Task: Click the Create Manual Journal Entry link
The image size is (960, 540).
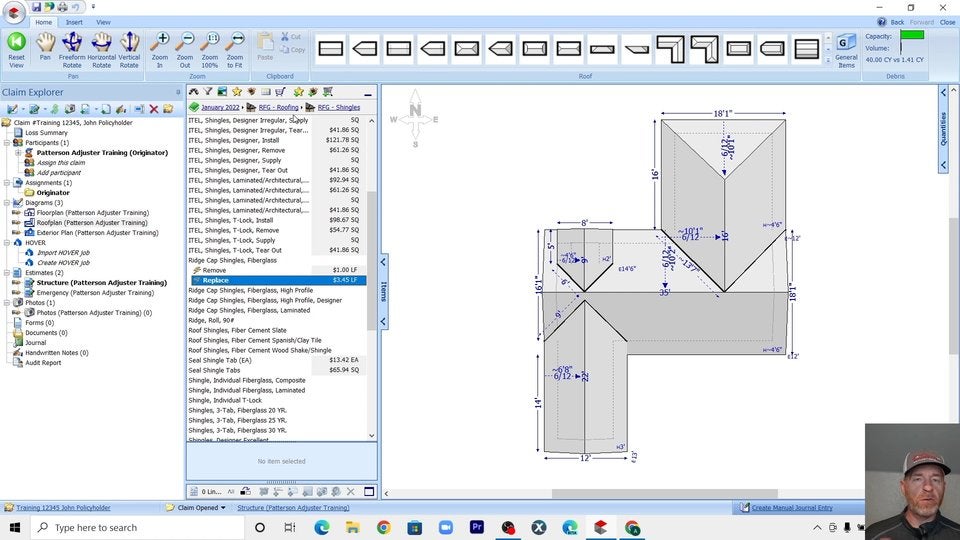Action: [792, 508]
